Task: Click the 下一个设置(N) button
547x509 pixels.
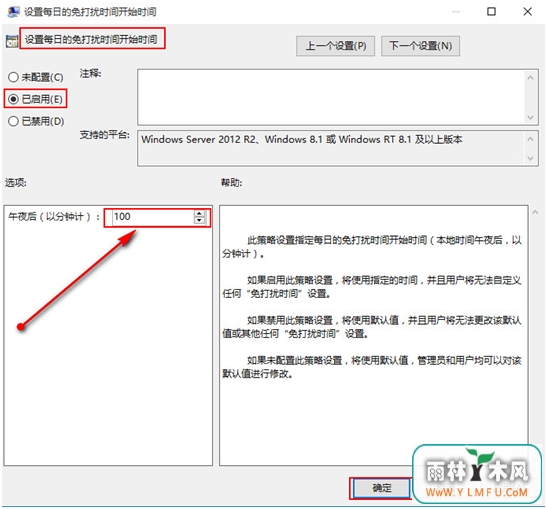Action: pos(420,46)
